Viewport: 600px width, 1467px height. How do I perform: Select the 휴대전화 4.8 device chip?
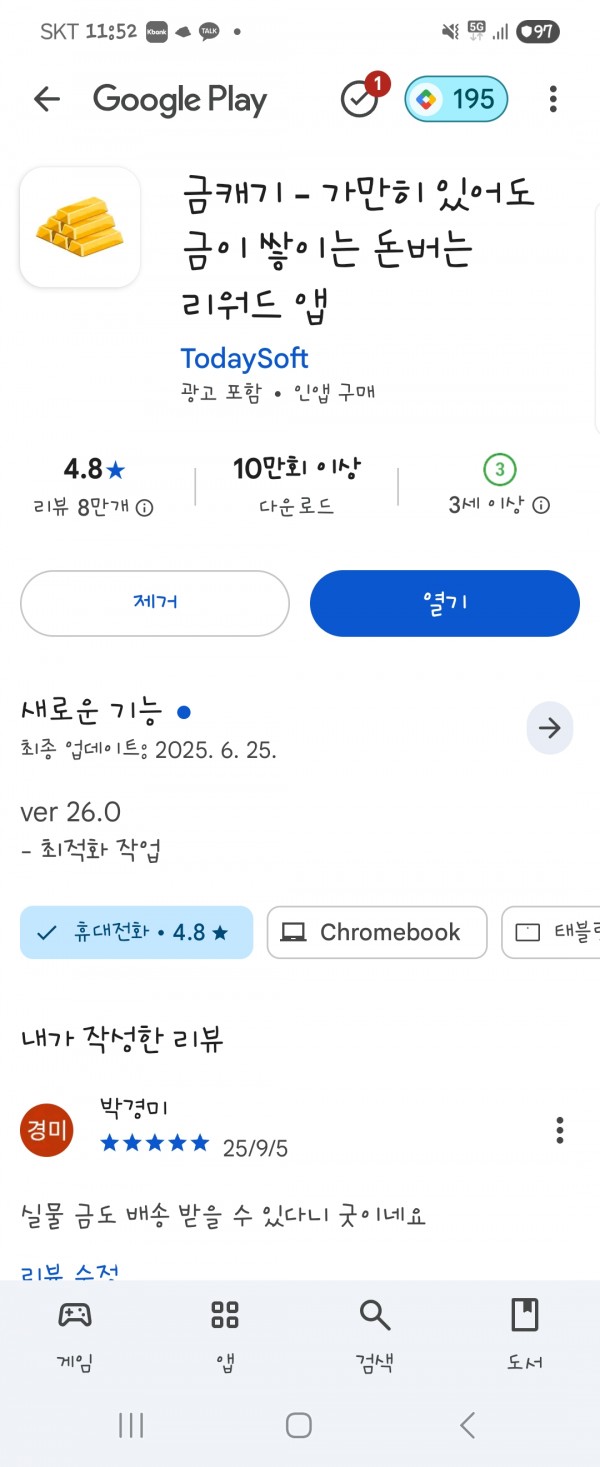click(137, 932)
